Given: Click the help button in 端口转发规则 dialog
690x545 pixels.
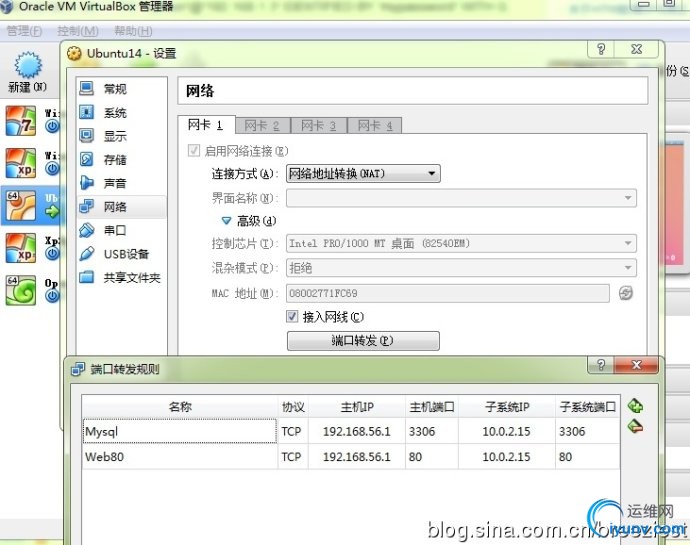Looking at the screenshot, I should pos(601,365).
